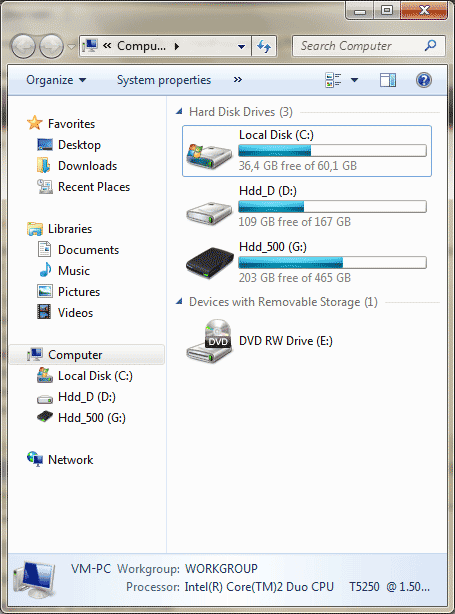Click the change view icon
This screenshot has width=455, height=614.
click(x=333, y=80)
